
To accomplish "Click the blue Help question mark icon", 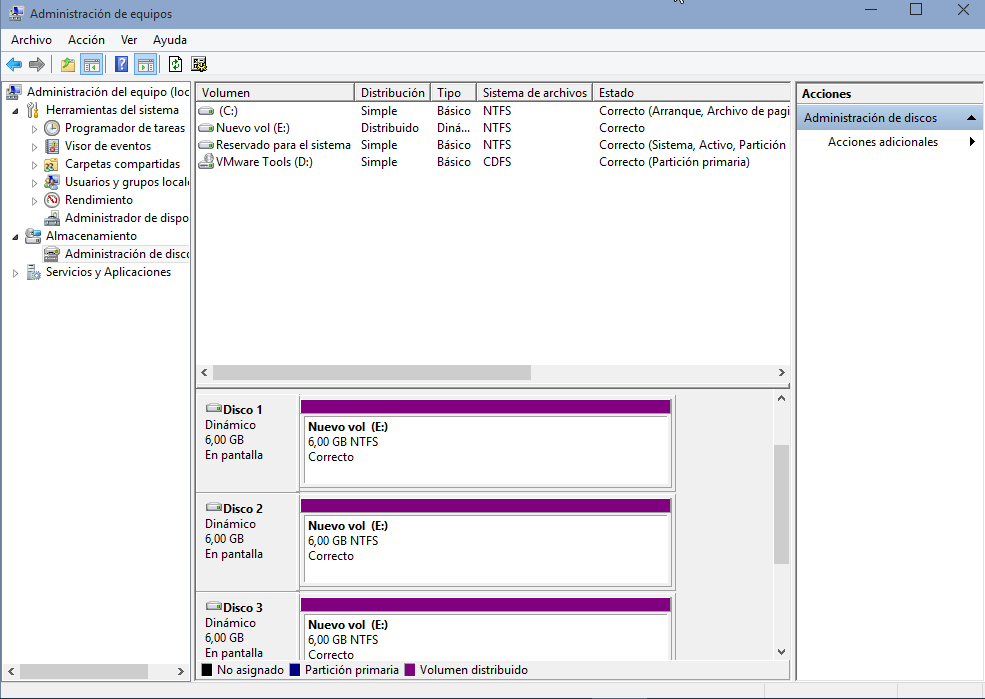I will coord(122,64).
